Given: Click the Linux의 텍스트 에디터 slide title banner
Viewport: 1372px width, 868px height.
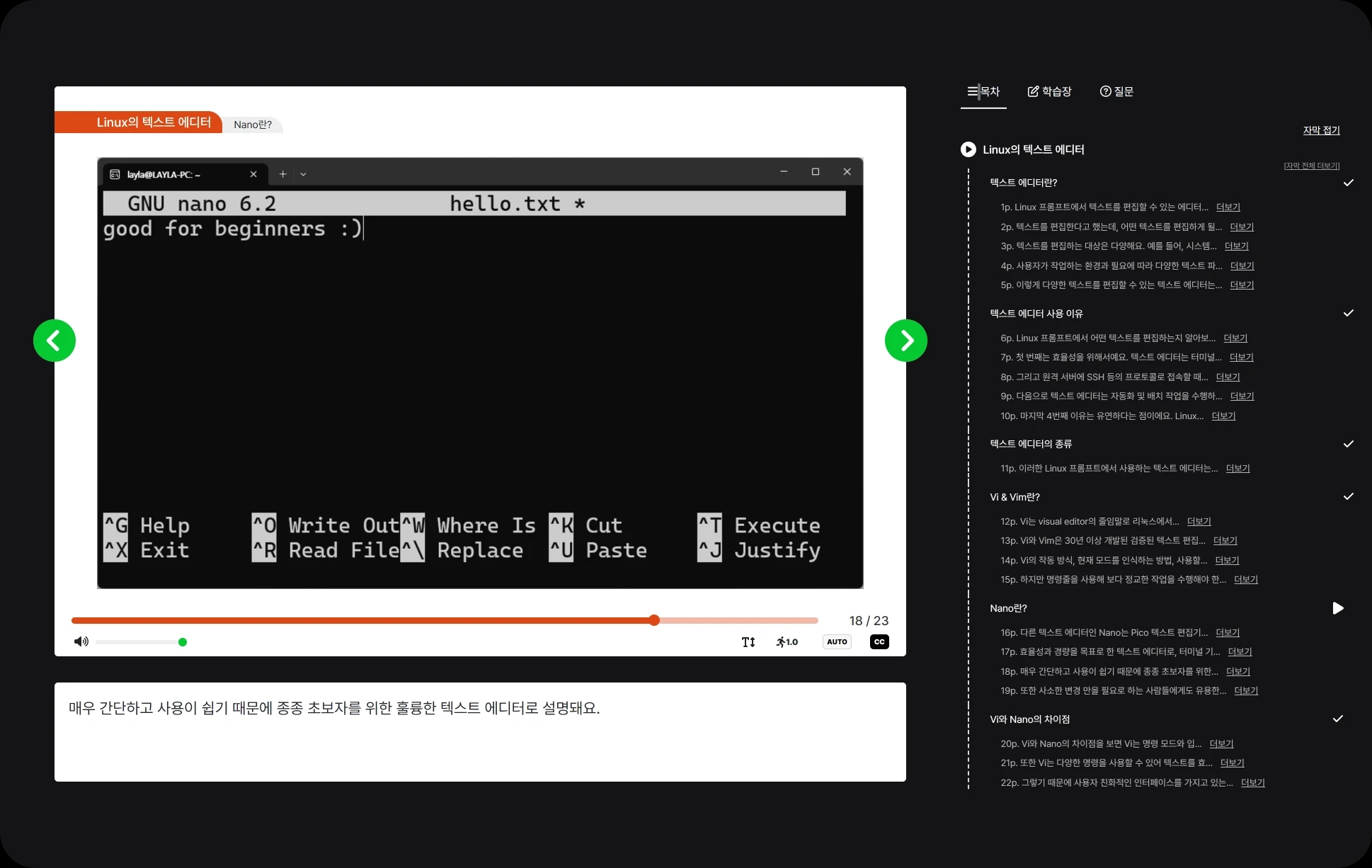Looking at the screenshot, I should (139, 122).
